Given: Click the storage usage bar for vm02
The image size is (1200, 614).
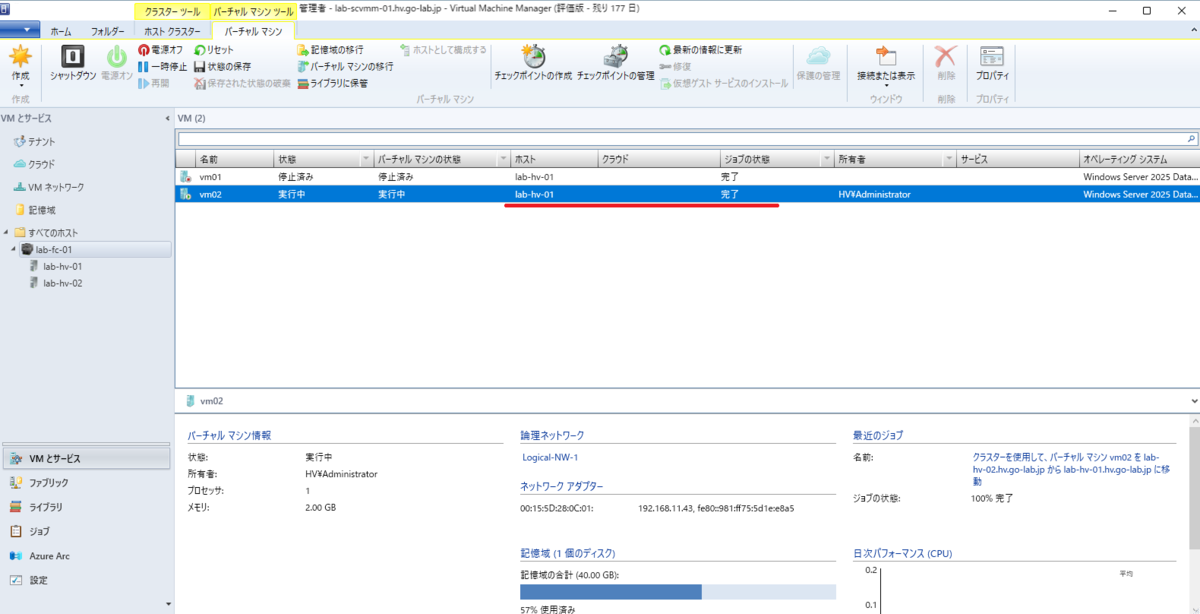Looking at the screenshot, I should click(678, 592).
